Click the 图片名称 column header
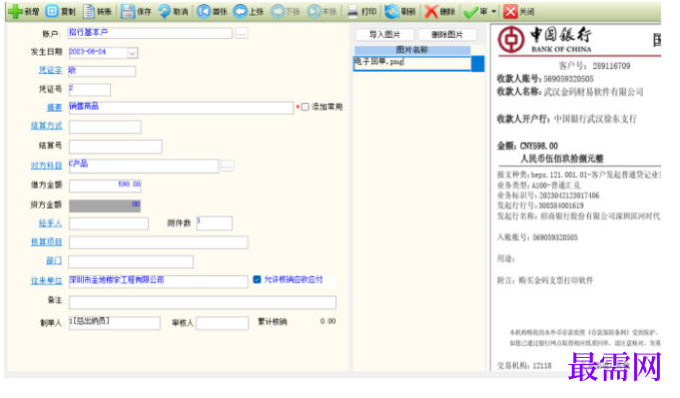The image size is (680, 398). [412, 50]
